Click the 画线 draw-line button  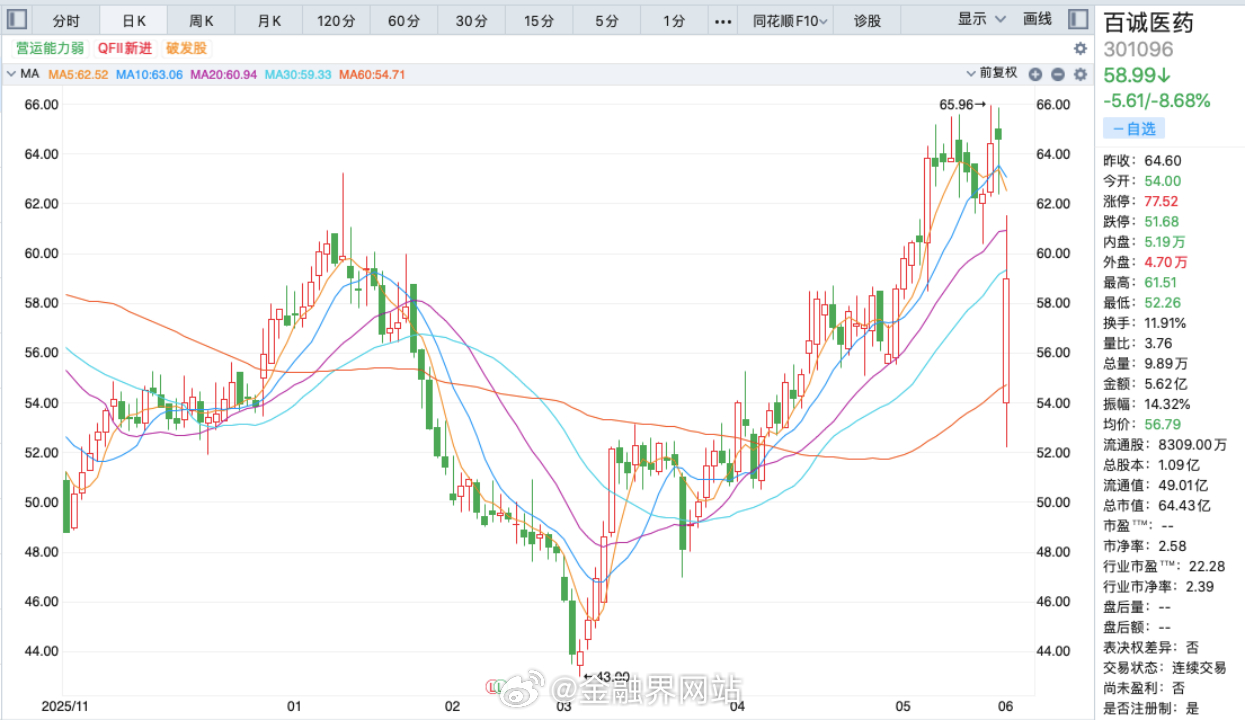point(1038,19)
